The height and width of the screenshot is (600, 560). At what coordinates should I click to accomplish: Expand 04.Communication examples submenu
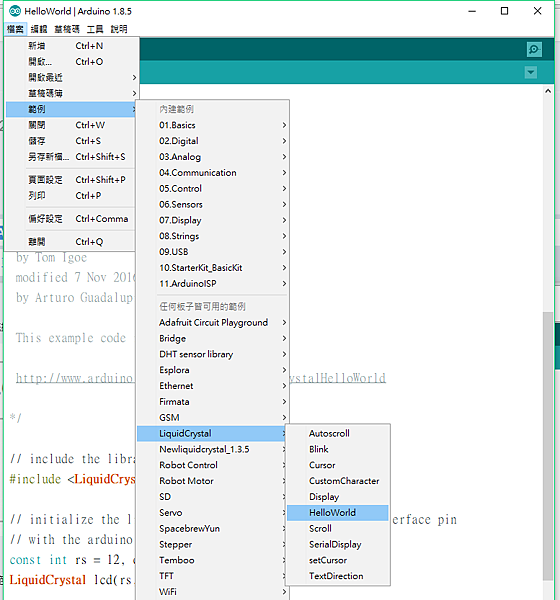pyautogui.click(x=212, y=173)
